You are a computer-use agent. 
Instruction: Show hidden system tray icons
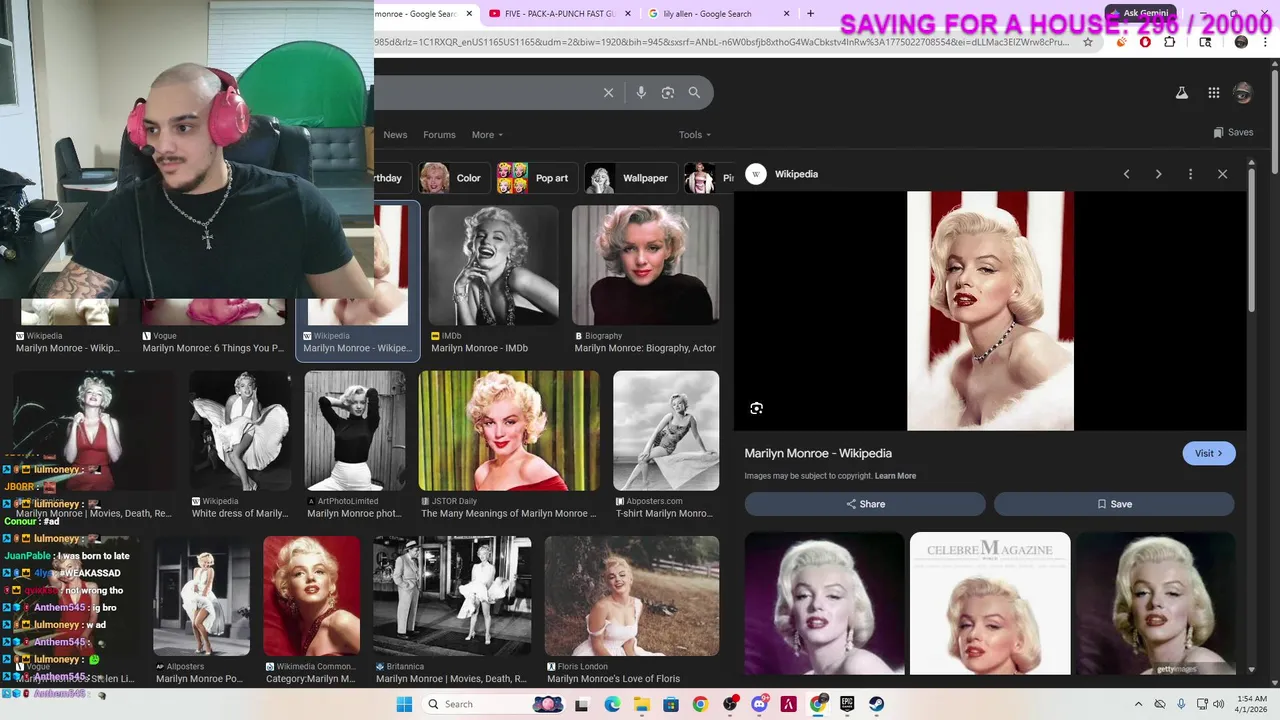(x=1138, y=704)
